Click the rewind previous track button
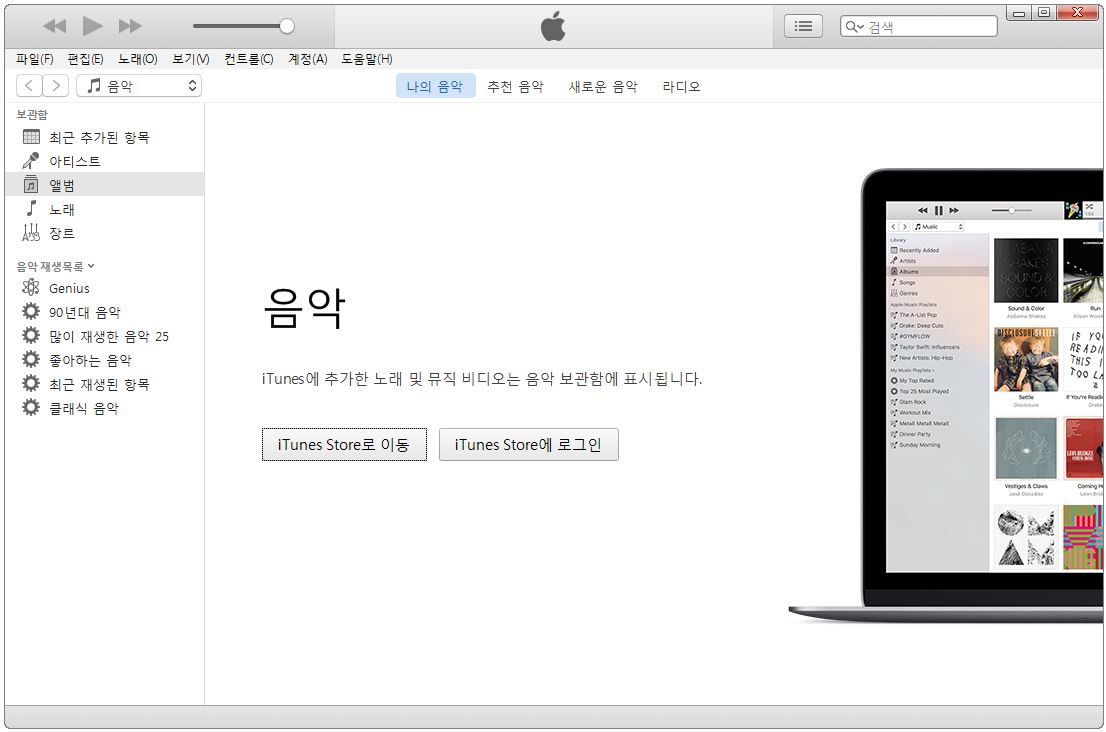This screenshot has width=1106, height=732. tap(54, 27)
